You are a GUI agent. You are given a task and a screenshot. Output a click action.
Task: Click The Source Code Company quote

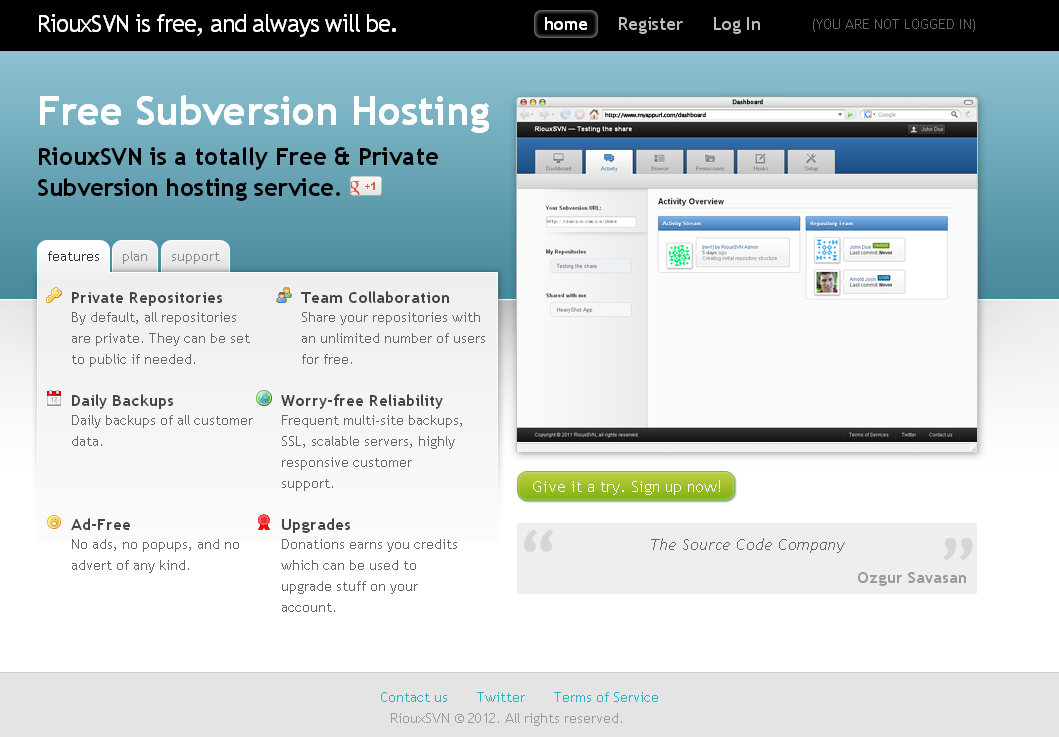[747, 545]
